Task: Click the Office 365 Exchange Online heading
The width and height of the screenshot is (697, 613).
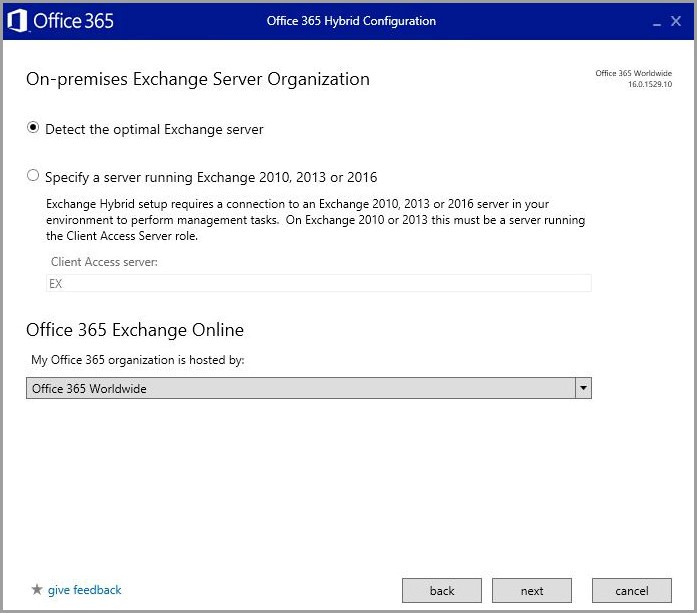Action: tap(135, 330)
